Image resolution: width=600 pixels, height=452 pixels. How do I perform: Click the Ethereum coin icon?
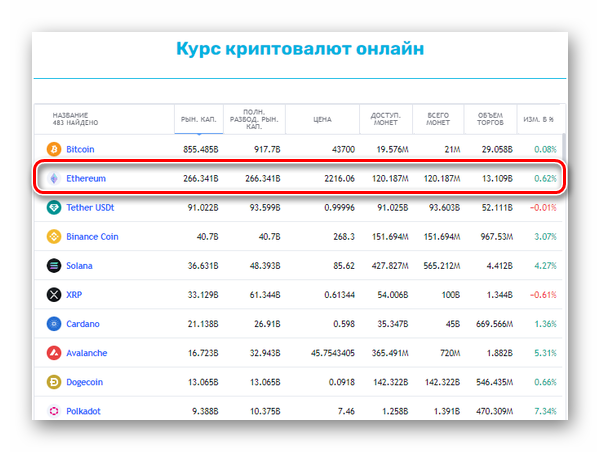click(54, 178)
